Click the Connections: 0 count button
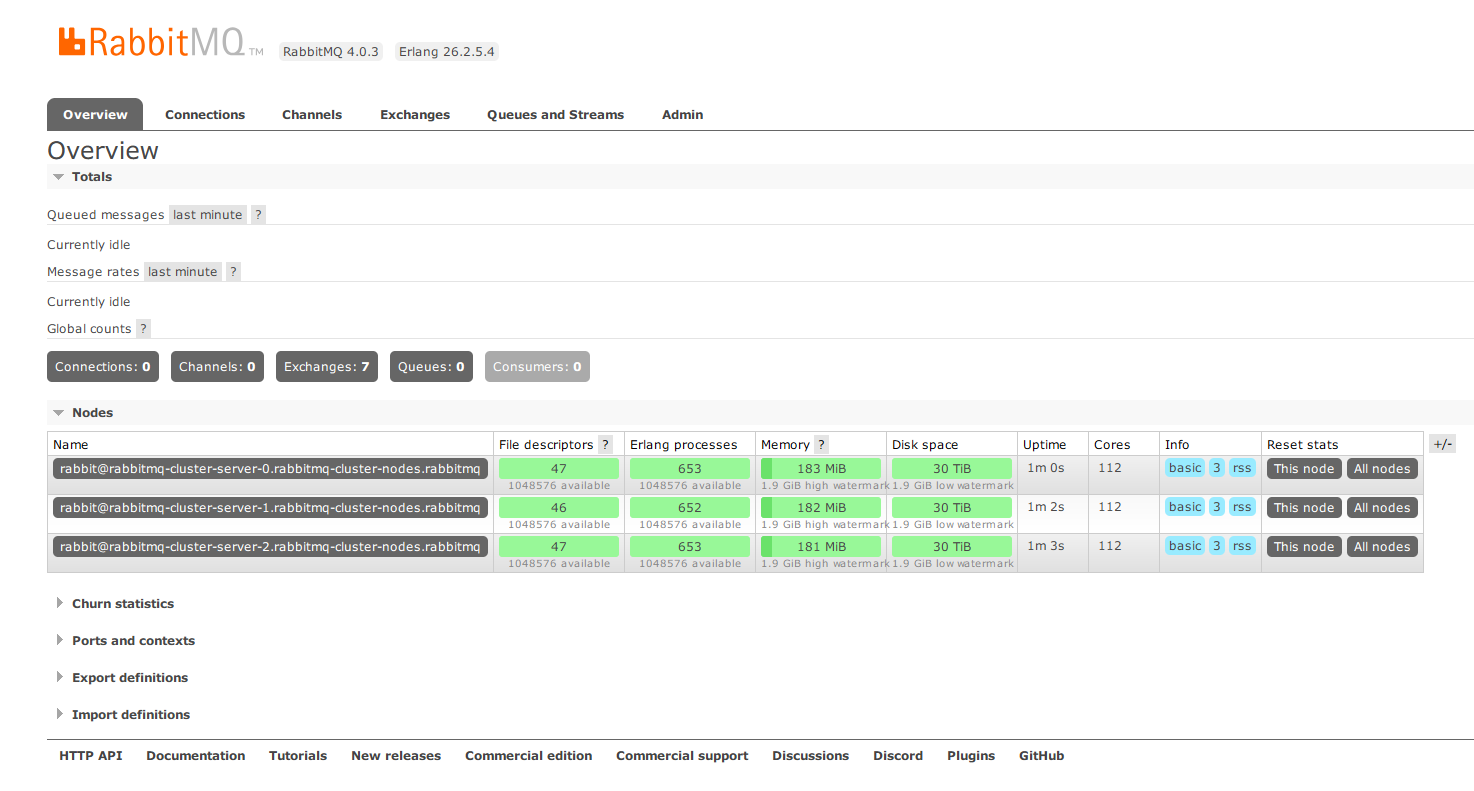 103,367
